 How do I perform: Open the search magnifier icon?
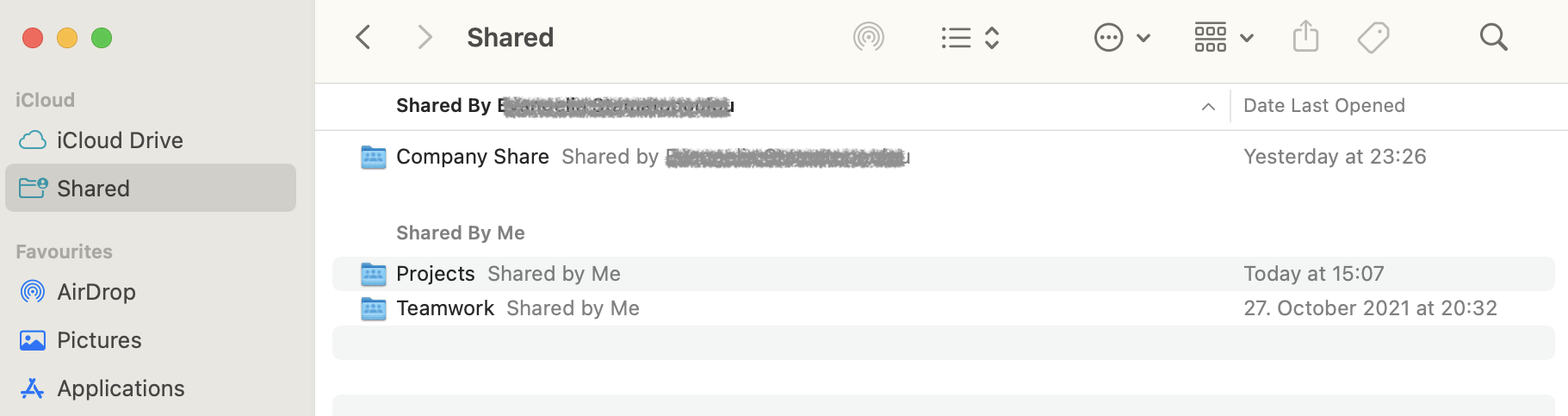click(1493, 37)
